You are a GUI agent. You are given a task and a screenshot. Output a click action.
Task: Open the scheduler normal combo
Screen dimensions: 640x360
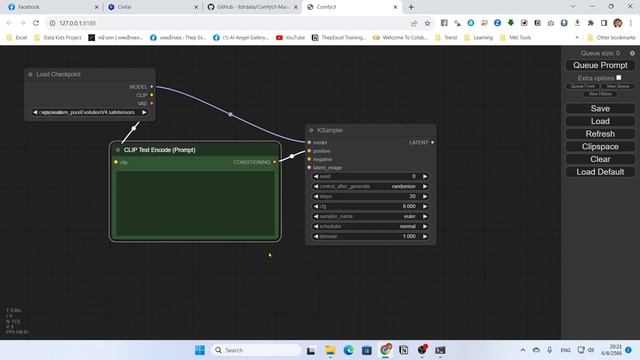370,227
